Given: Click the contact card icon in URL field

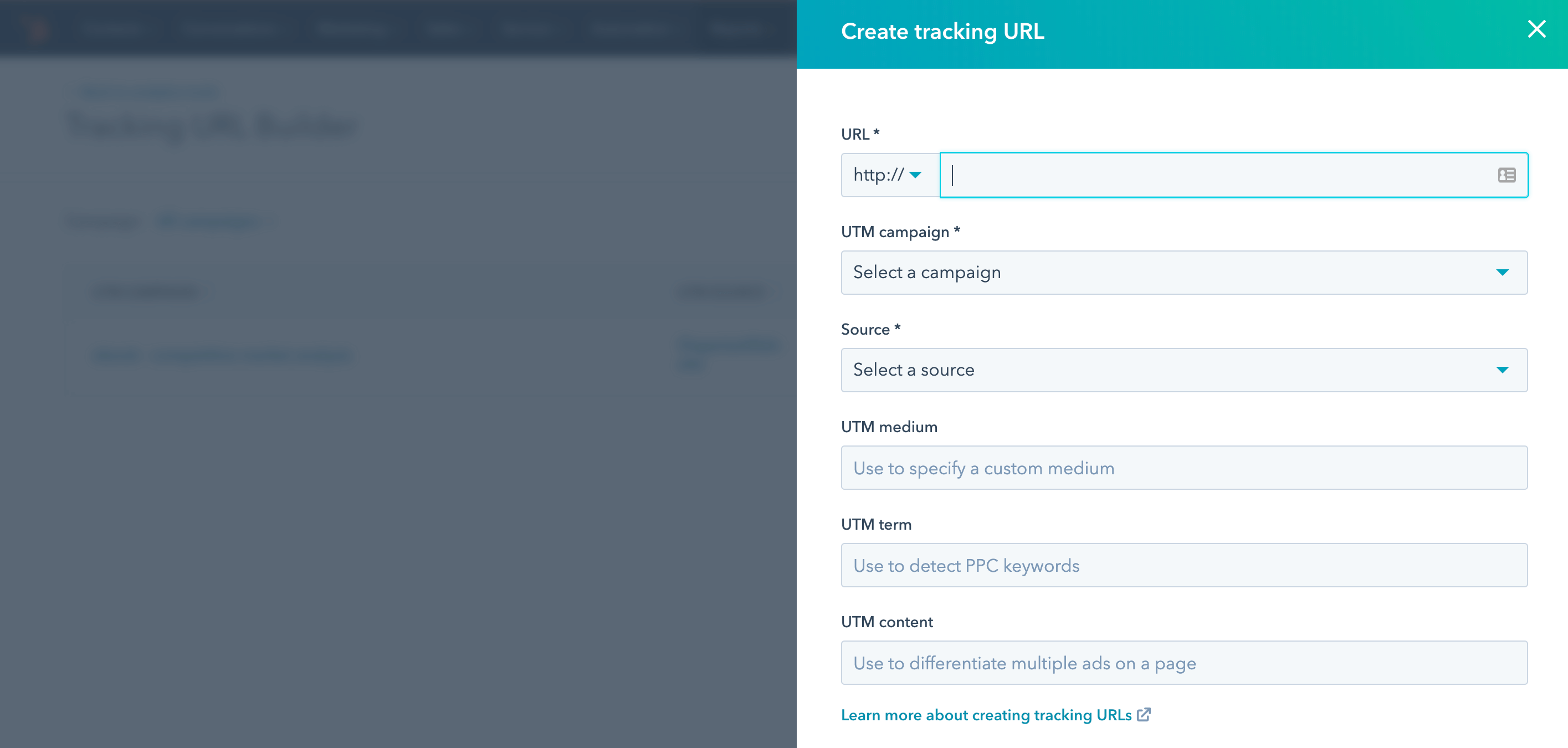Looking at the screenshot, I should pos(1506,175).
